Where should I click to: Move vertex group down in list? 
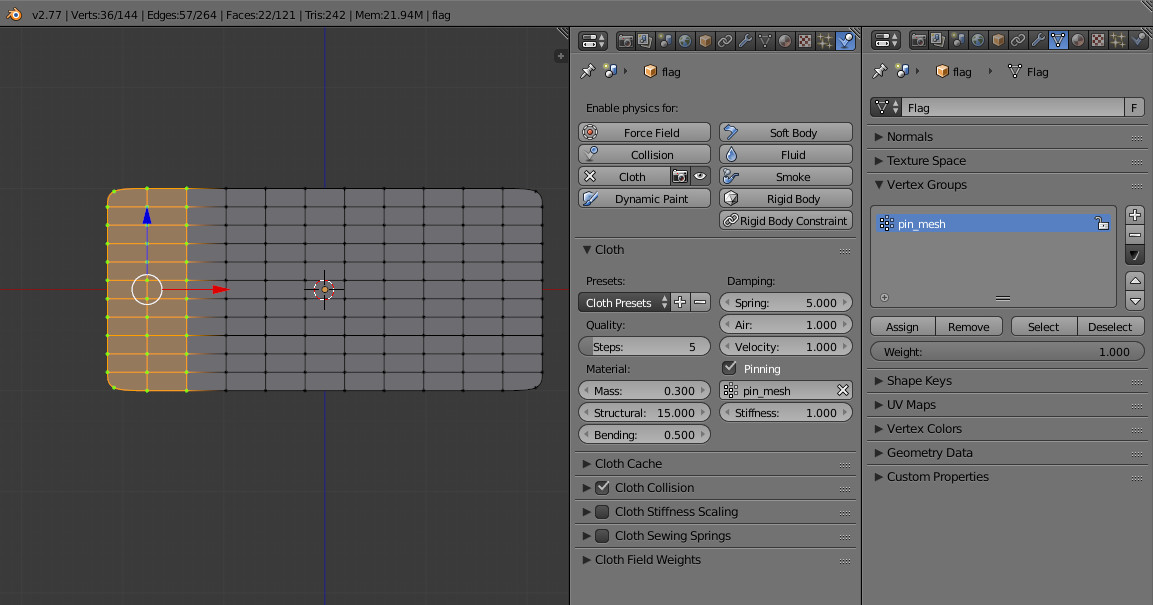pyautogui.click(x=1135, y=301)
